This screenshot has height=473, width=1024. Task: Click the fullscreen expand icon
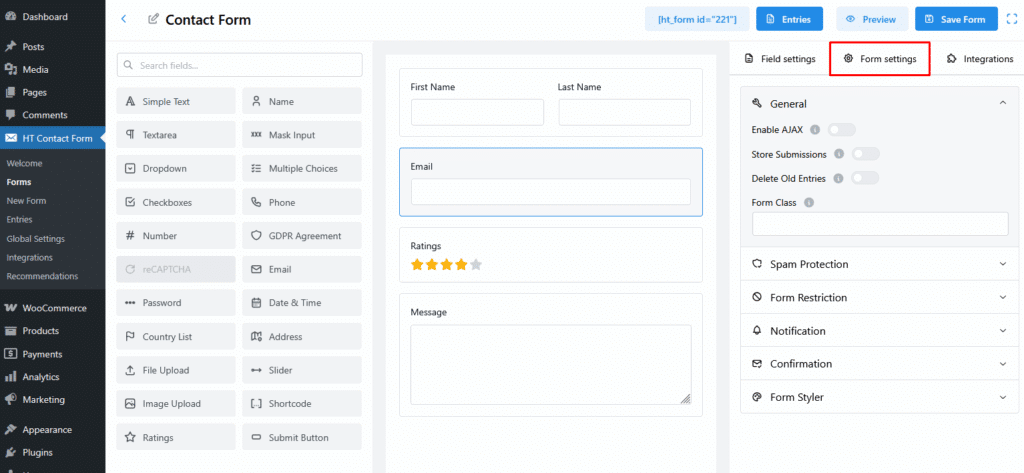pos(1010,19)
